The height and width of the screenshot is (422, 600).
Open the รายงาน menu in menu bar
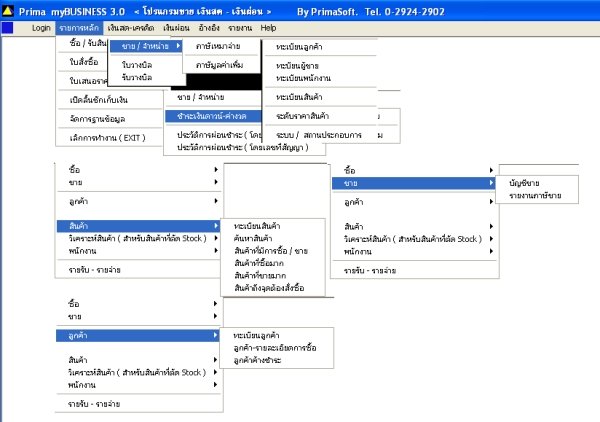tap(240, 28)
